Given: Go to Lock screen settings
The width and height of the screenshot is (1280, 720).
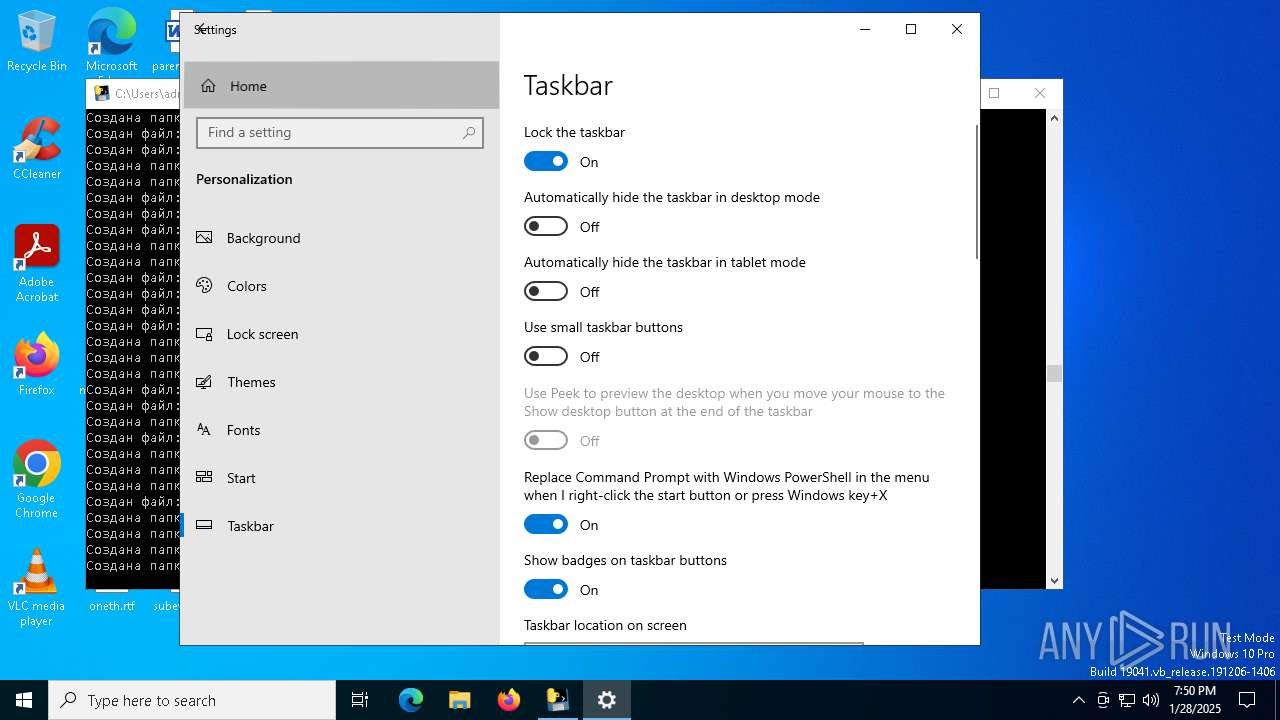Looking at the screenshot, I should 340,334.
